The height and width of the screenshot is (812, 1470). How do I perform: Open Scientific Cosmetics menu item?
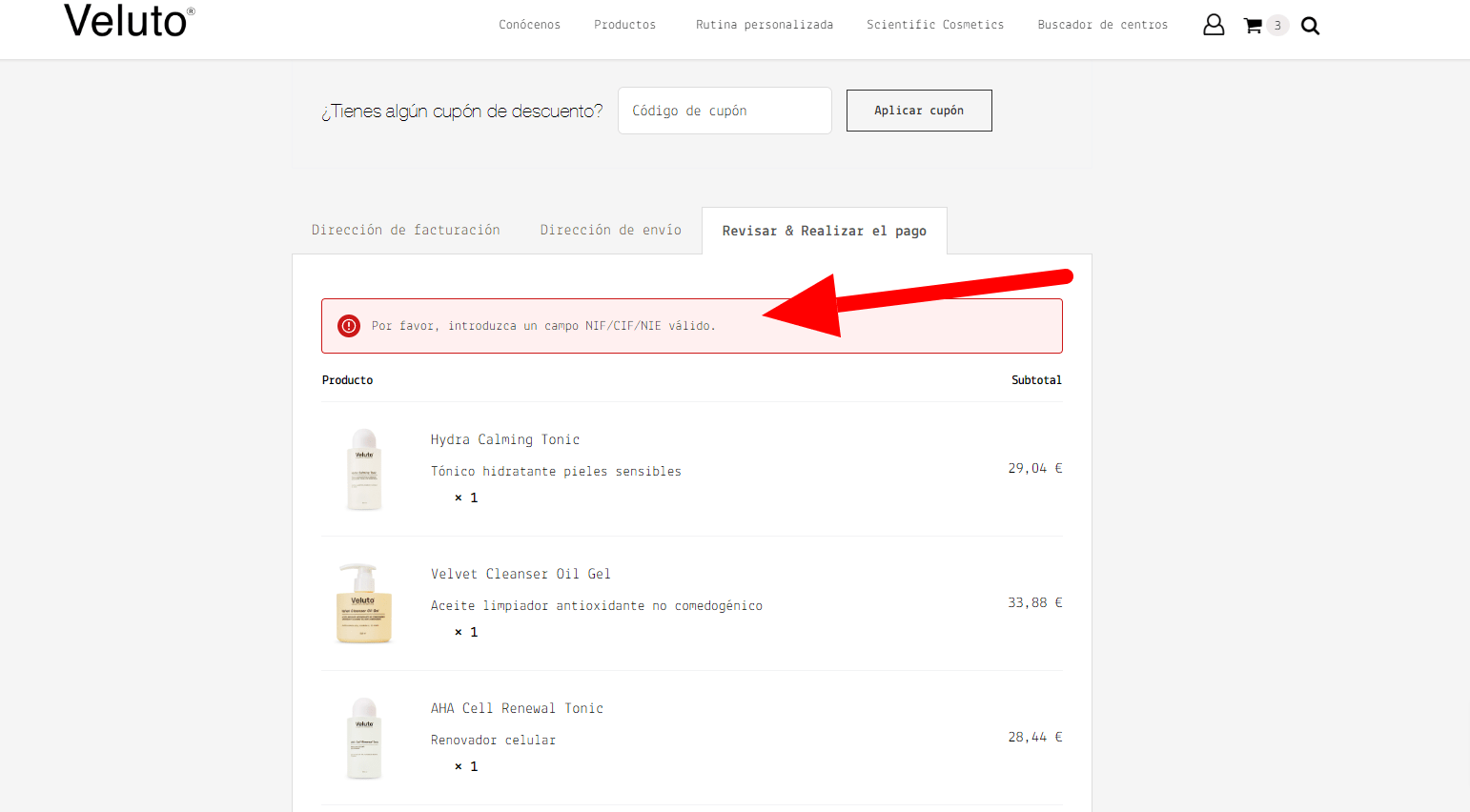pos(935,25)
